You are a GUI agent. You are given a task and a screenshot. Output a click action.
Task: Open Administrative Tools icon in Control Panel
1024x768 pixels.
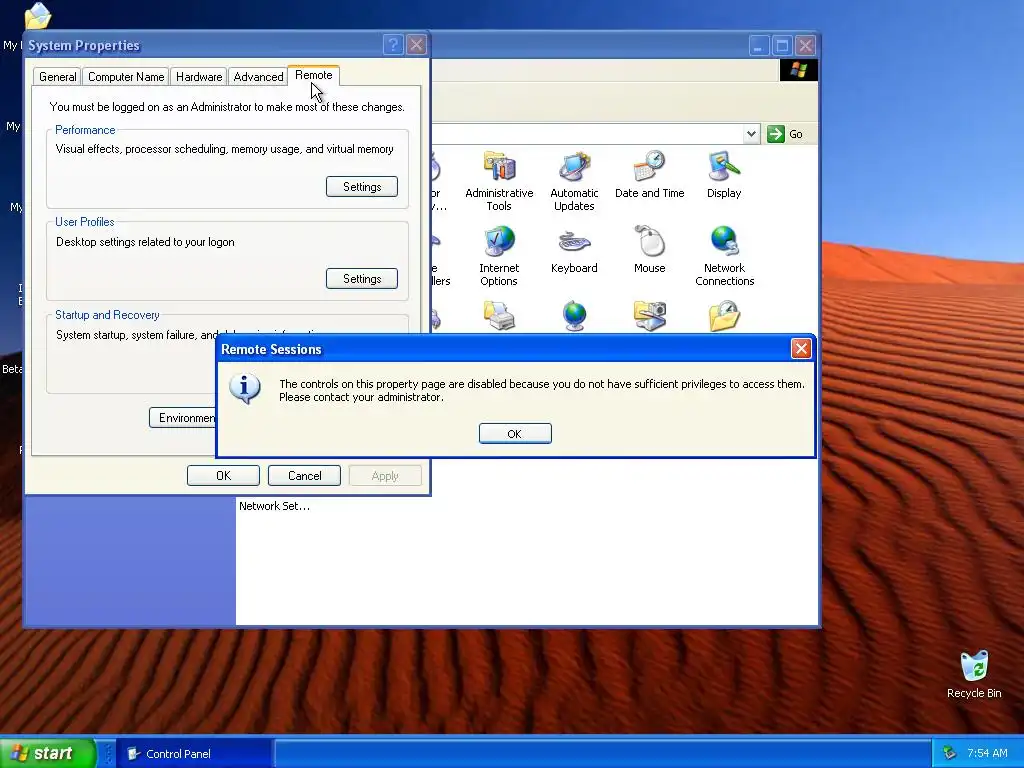click(499, 180)
